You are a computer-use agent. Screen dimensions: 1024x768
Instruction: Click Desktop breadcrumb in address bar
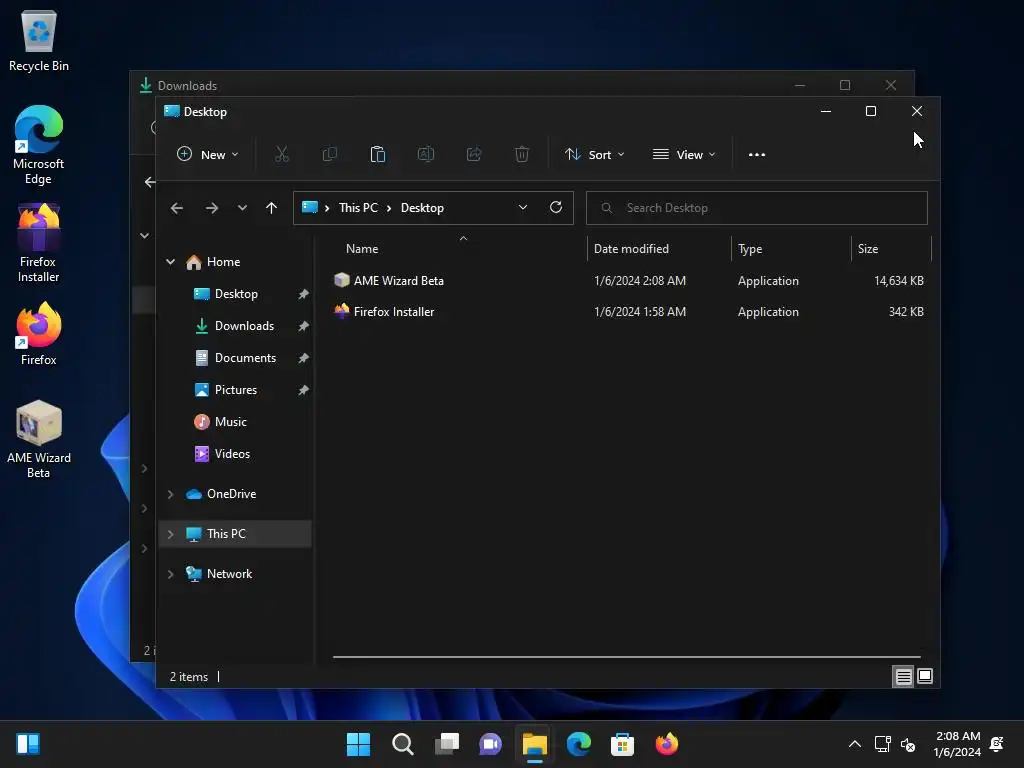422,208
